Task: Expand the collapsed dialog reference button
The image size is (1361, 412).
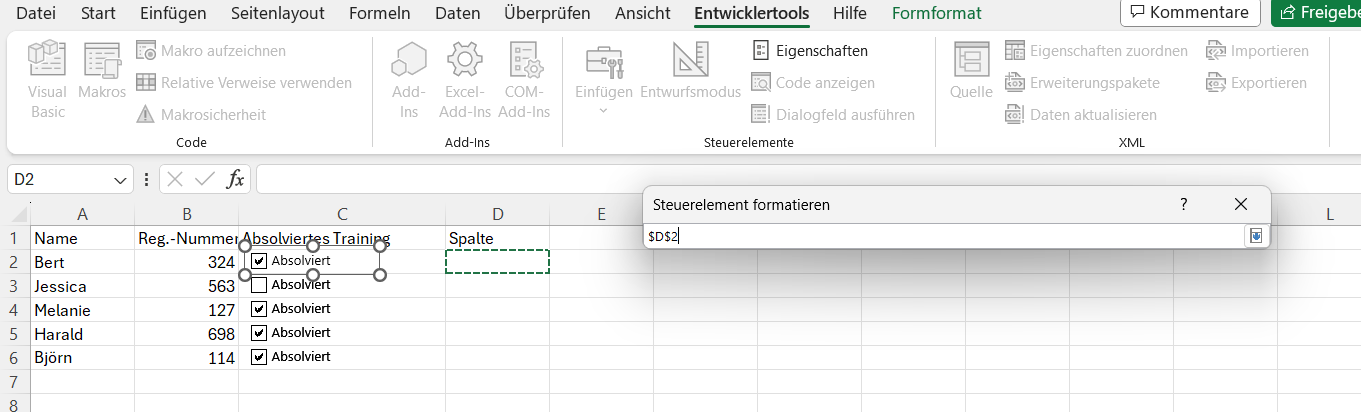Action: (x=1256, y=236)
